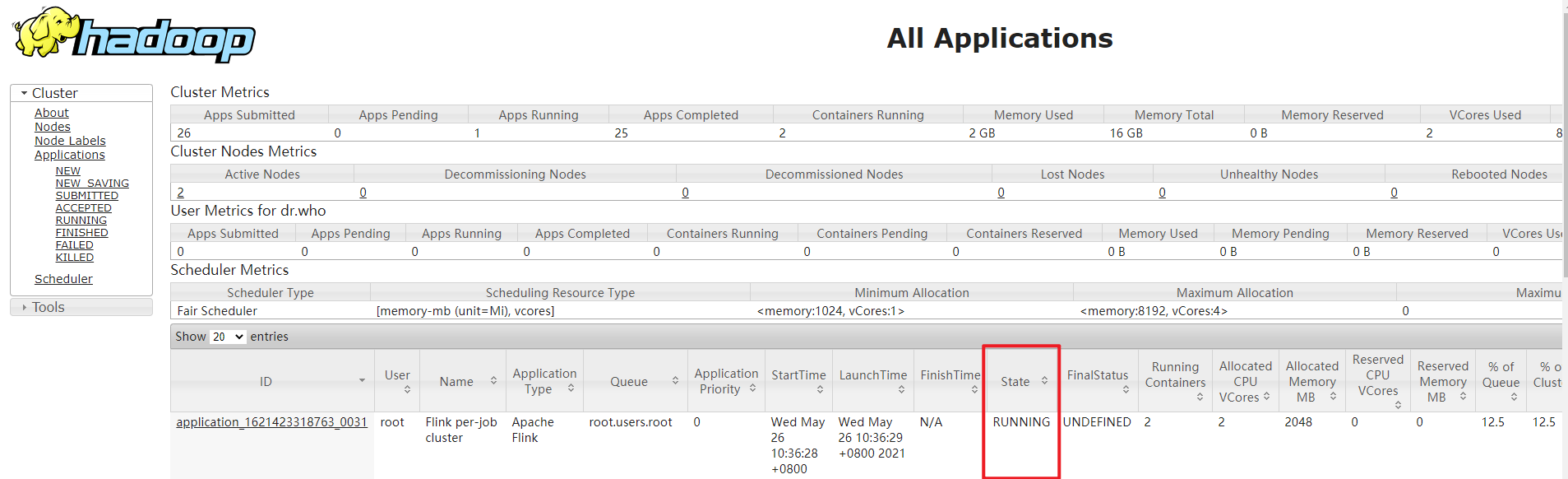This screenshot has height=479, width=1568.
Task: Sort table by ID column arrow
Action: (362, 380)
